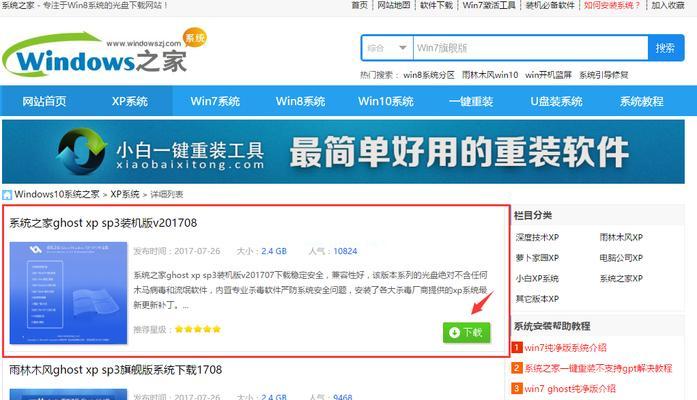697x400 pixels.
Task: Open 网站地图 link in top bar
Action: 393,5
